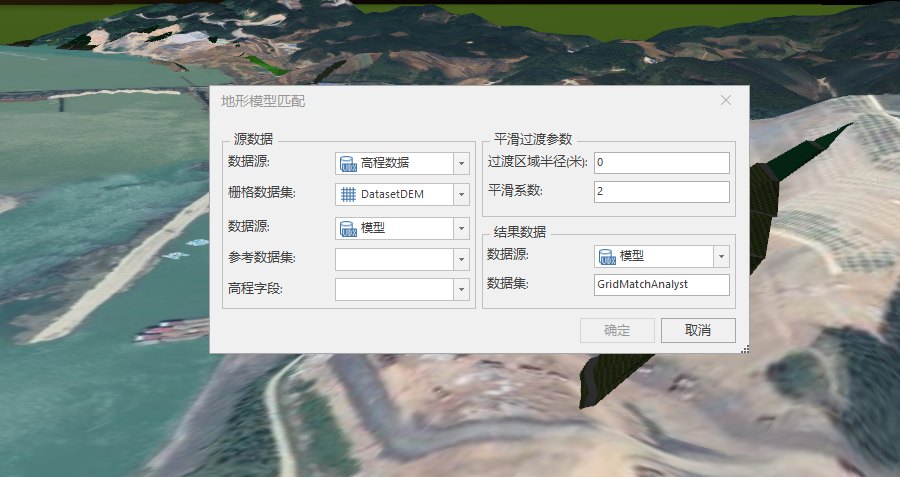The width and height of the screenshot is (900, 477).
Task: Click the empty 参考数据集 combo box
Action: [402, 259]
